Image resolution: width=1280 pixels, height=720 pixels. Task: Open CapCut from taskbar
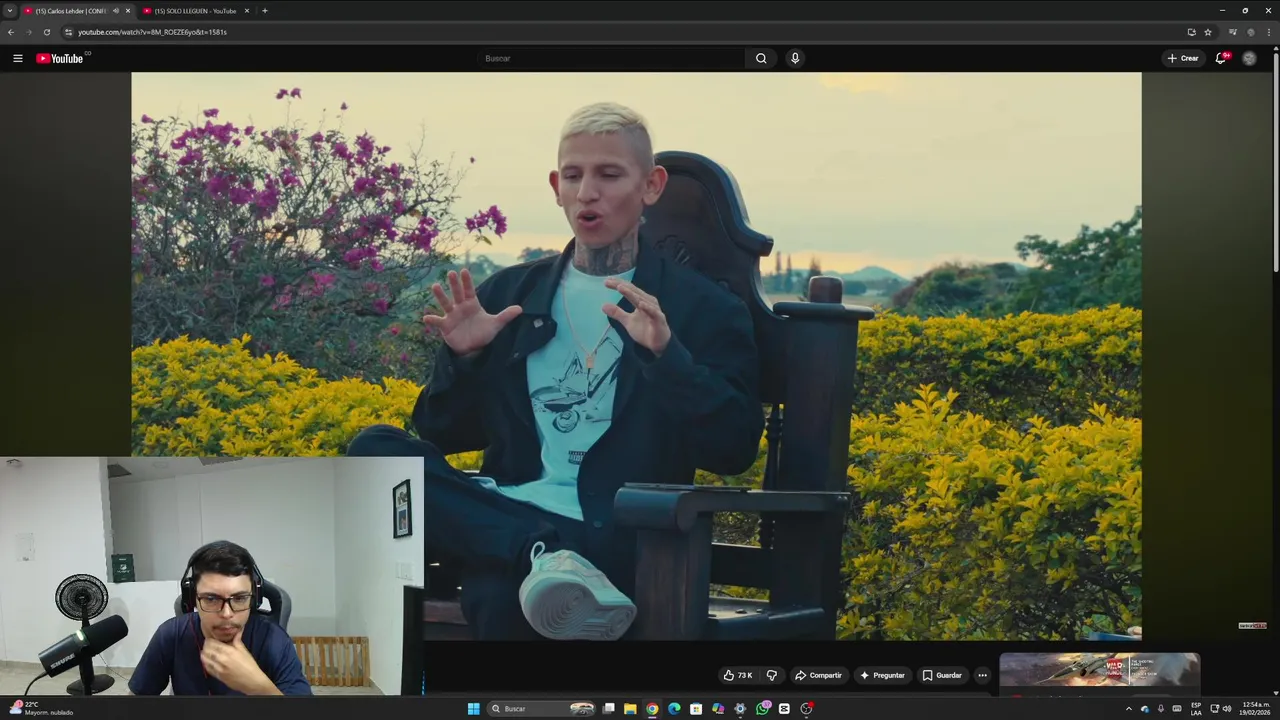pyautogui.click(x=784, y=709)
